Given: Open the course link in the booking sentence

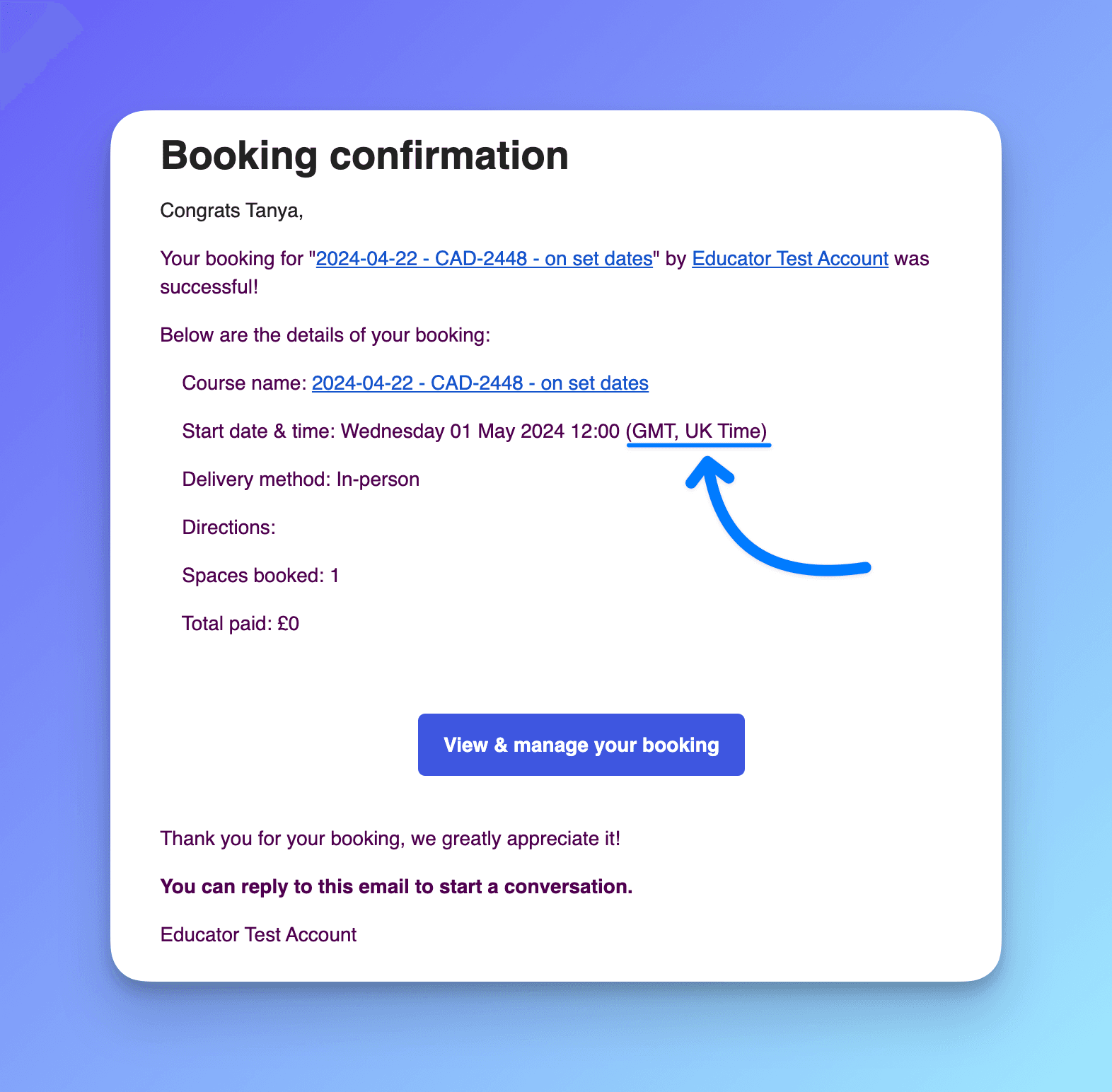Looking at the screenshot, I should [484, 259].
